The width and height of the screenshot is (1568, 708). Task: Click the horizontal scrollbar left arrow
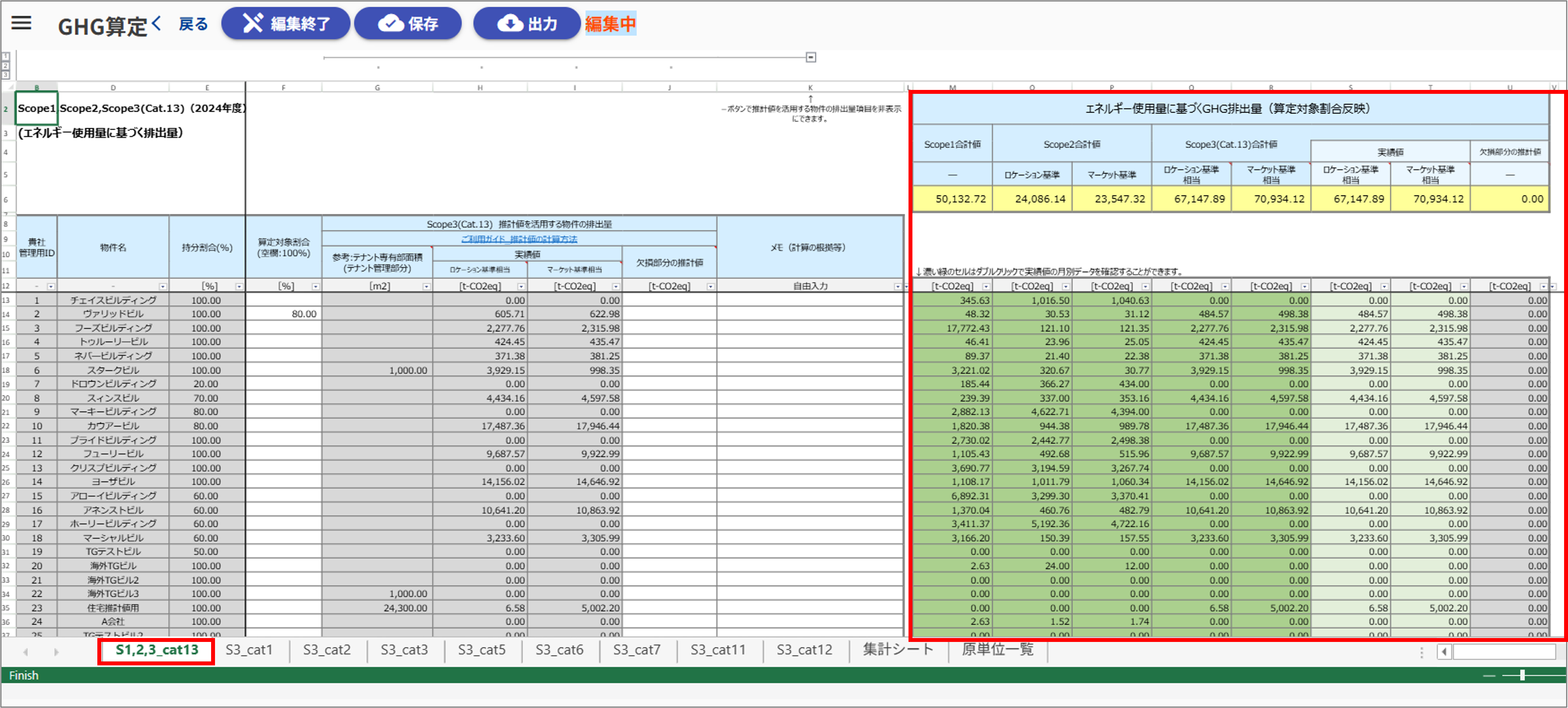tap(1444, 652)
